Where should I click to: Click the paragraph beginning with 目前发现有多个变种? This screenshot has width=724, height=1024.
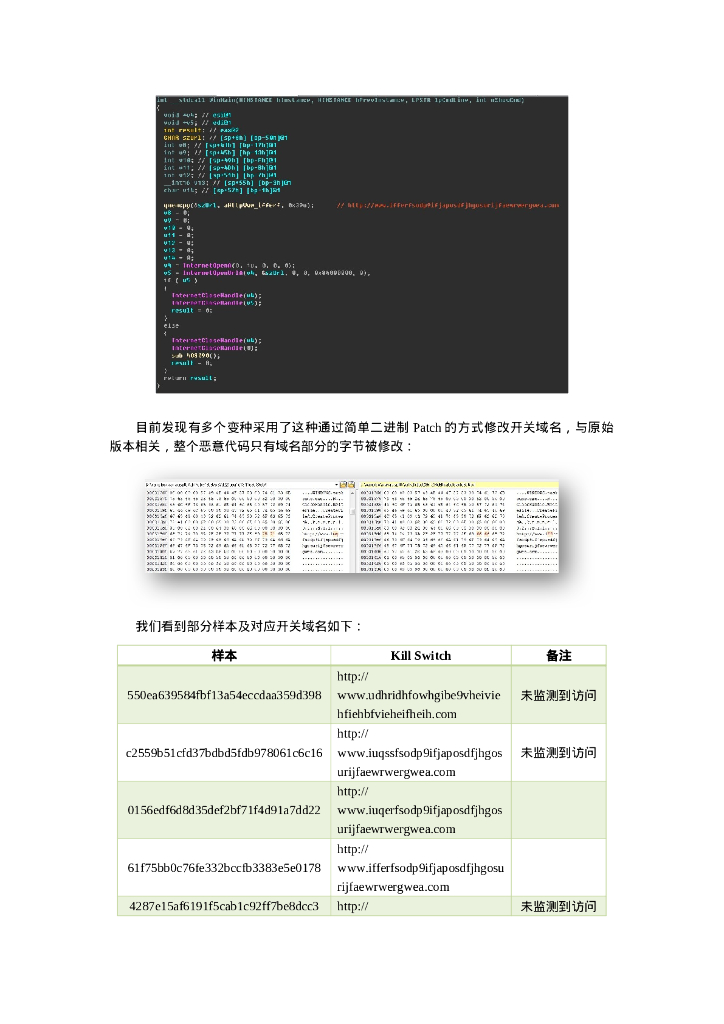pyautogui.click(x=362, y=437)
